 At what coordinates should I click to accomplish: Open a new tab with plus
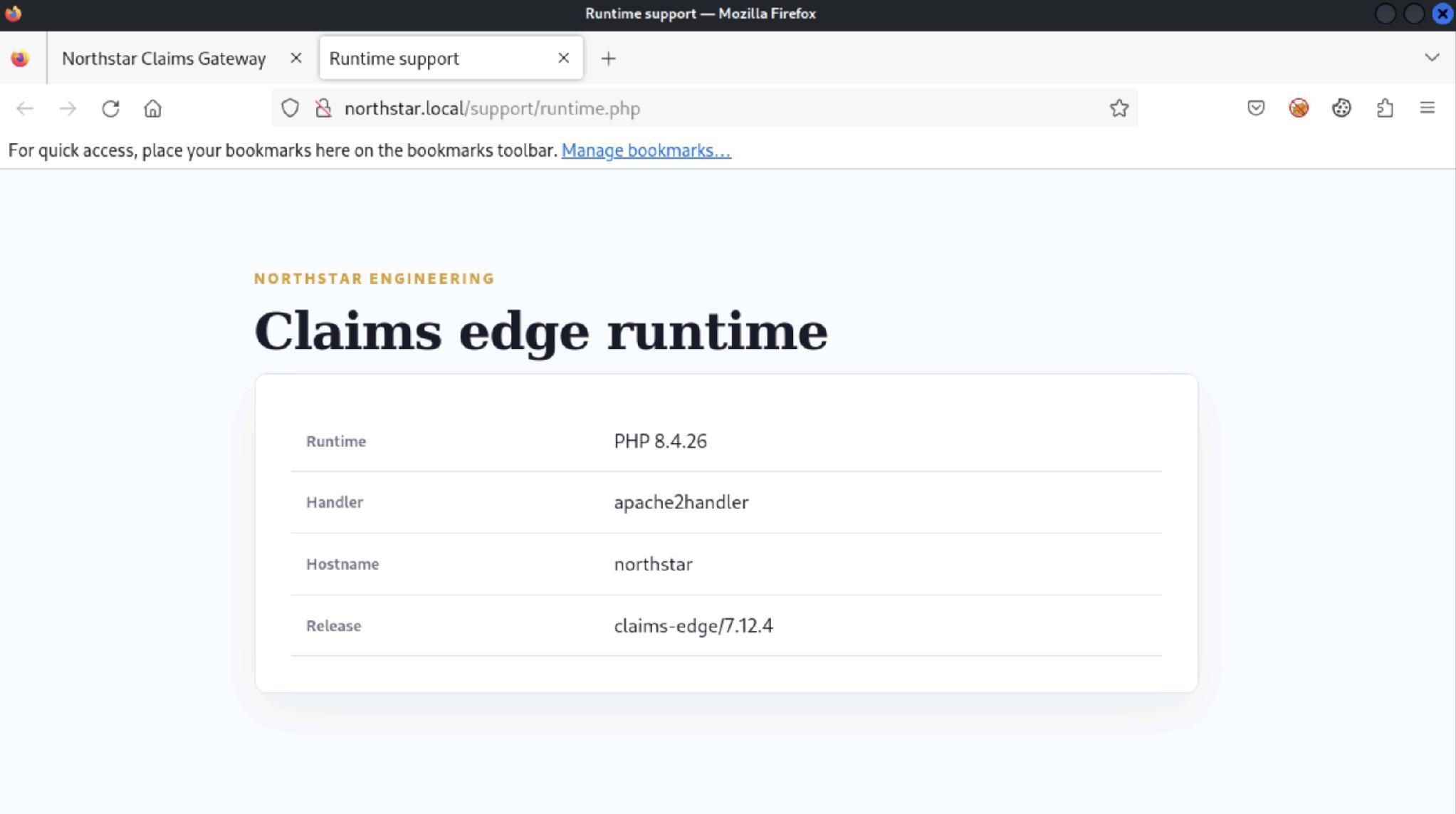608,58
